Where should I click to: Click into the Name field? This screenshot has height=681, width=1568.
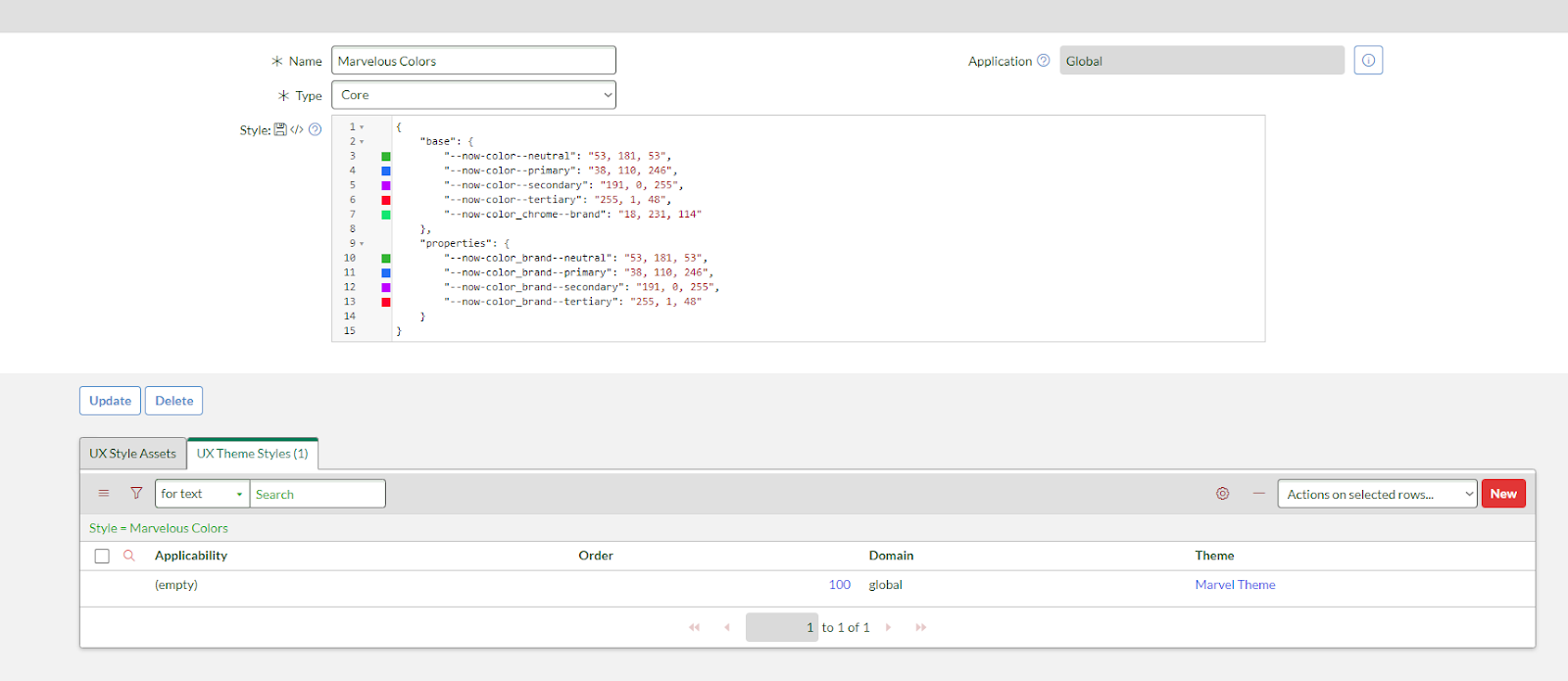click(473, 61)
